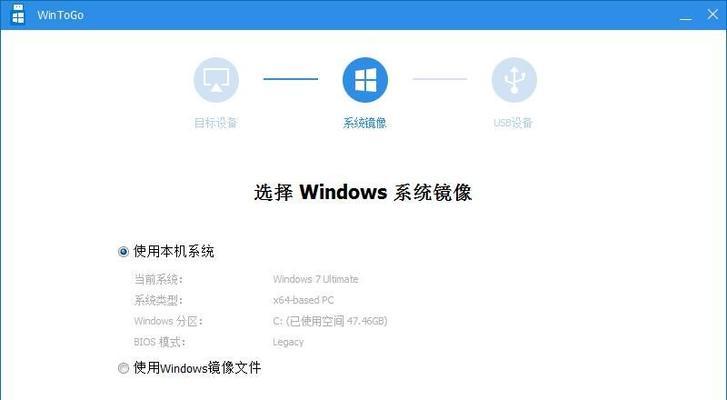727x400 pixels.
Task: Click the WinToGo app logo icon
Action: pos(18,14)
